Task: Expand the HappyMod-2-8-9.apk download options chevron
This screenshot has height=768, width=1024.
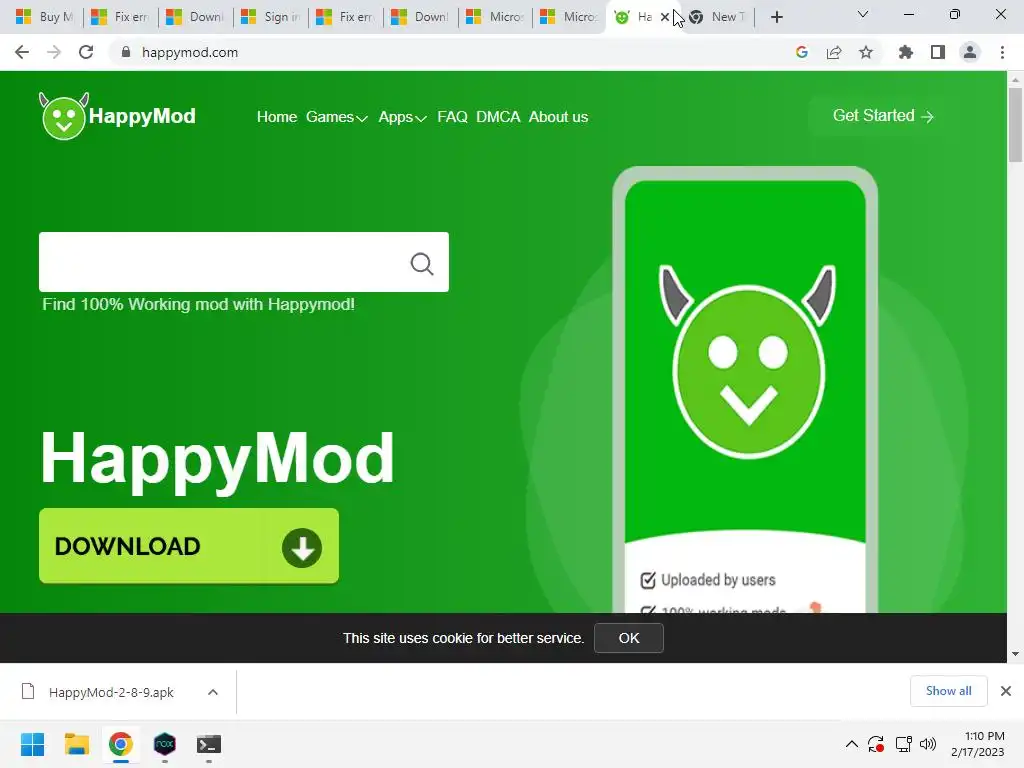Action: (x=213, y=692)
